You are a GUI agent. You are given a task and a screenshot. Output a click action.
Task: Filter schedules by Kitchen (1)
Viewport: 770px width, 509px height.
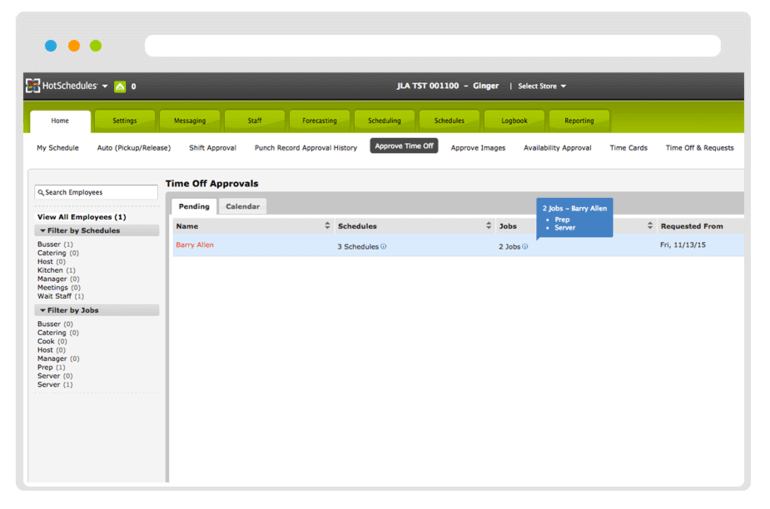click(56, 270)
